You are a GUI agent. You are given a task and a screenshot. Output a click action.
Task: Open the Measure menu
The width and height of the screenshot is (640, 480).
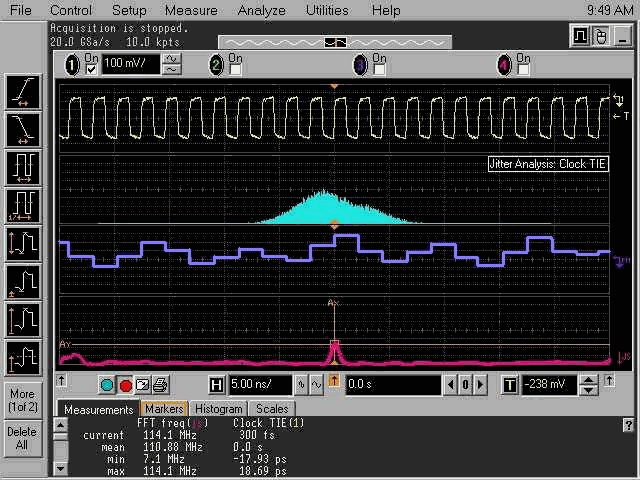(x=190, y=10)
